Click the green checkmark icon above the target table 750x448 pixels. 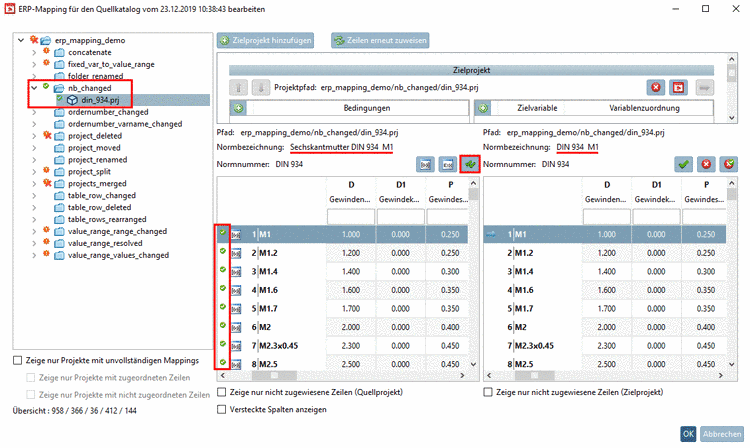pyautogui.click(x=683, y=164)
